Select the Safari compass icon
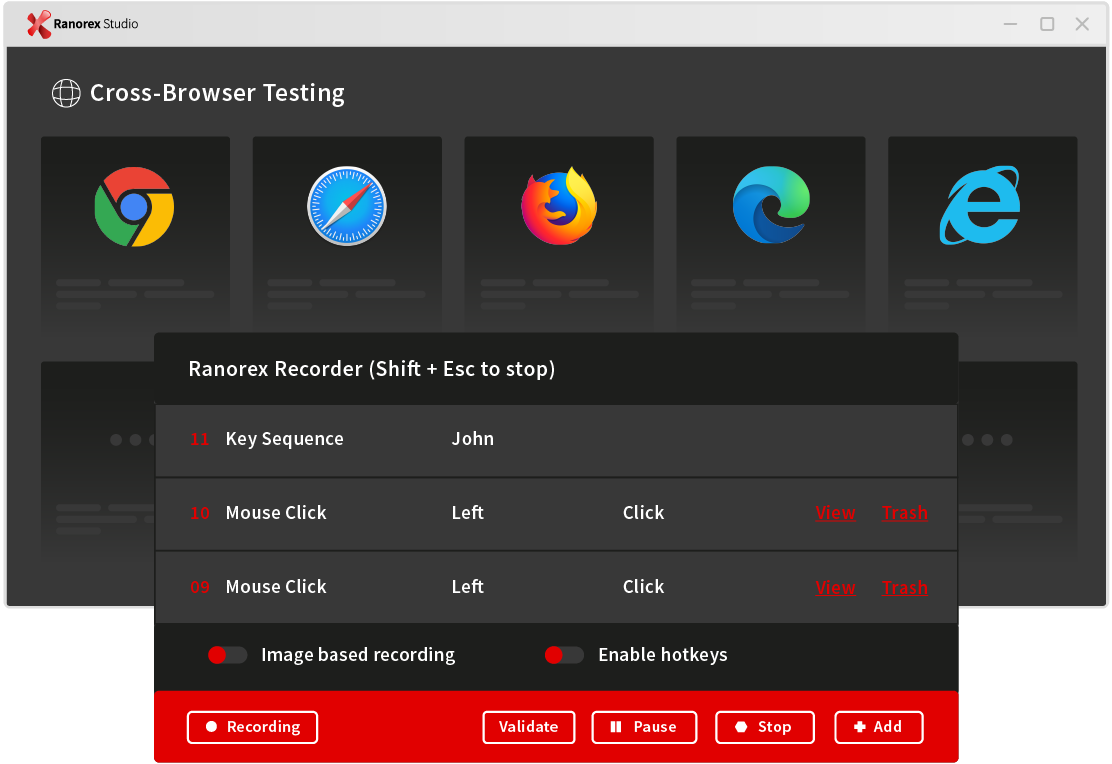 [x=347, y=206]
